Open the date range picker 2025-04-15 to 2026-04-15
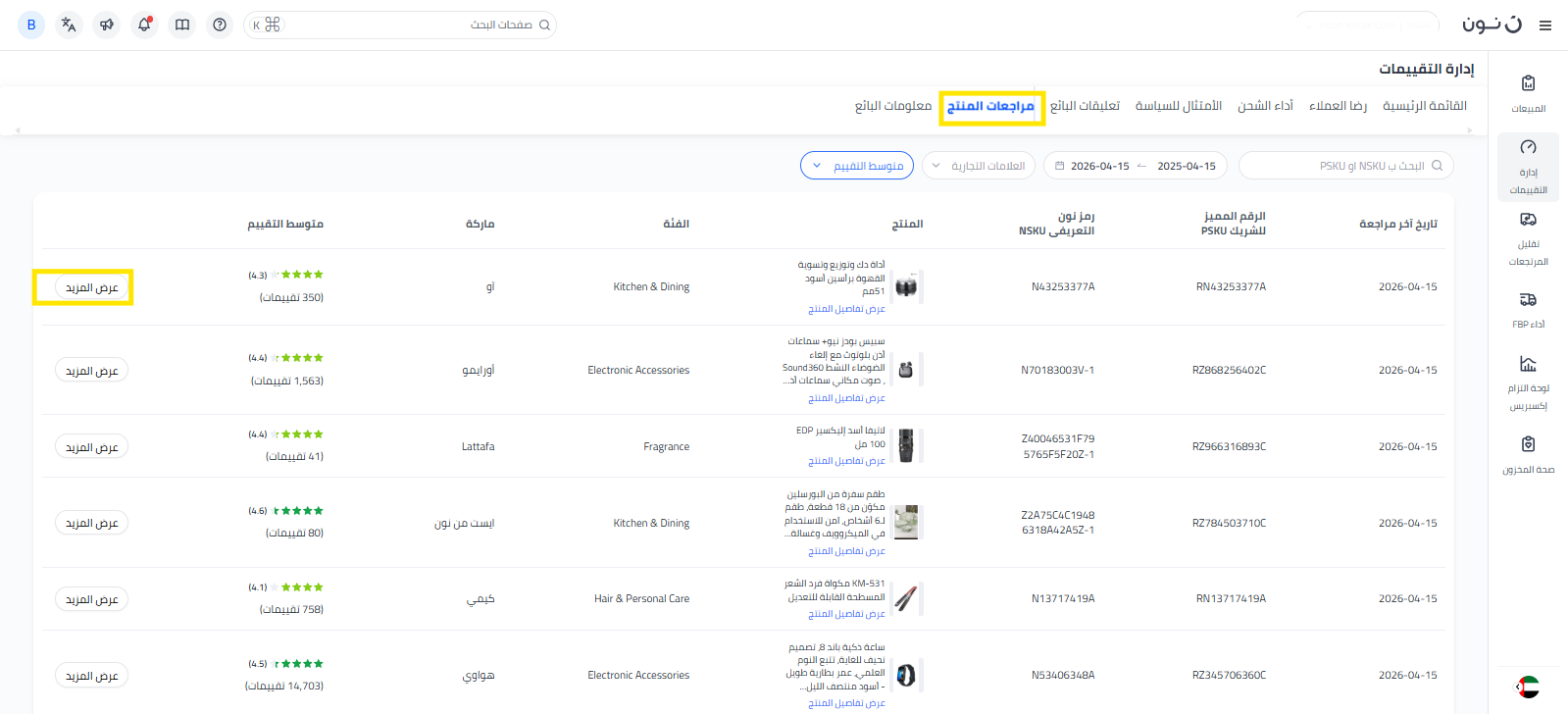Viewport: 1568px width, 714px height. click(1135, 166)
